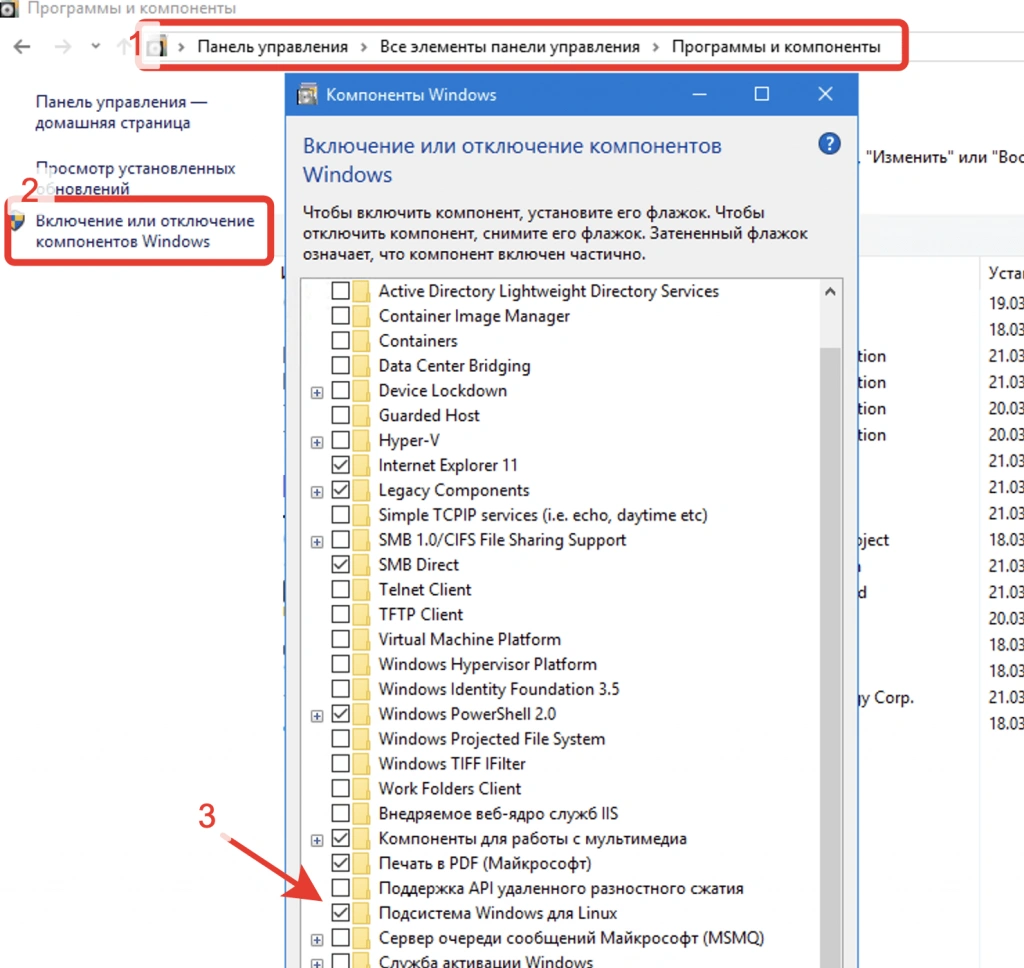Click folder icon of Data Center Bridging
The height and width of the screenshot is (968, 1024).
tap(362, 366)
